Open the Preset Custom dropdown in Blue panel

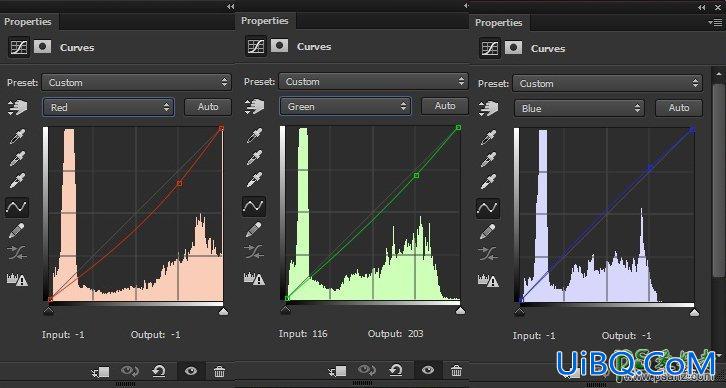[x=607, y=83]
